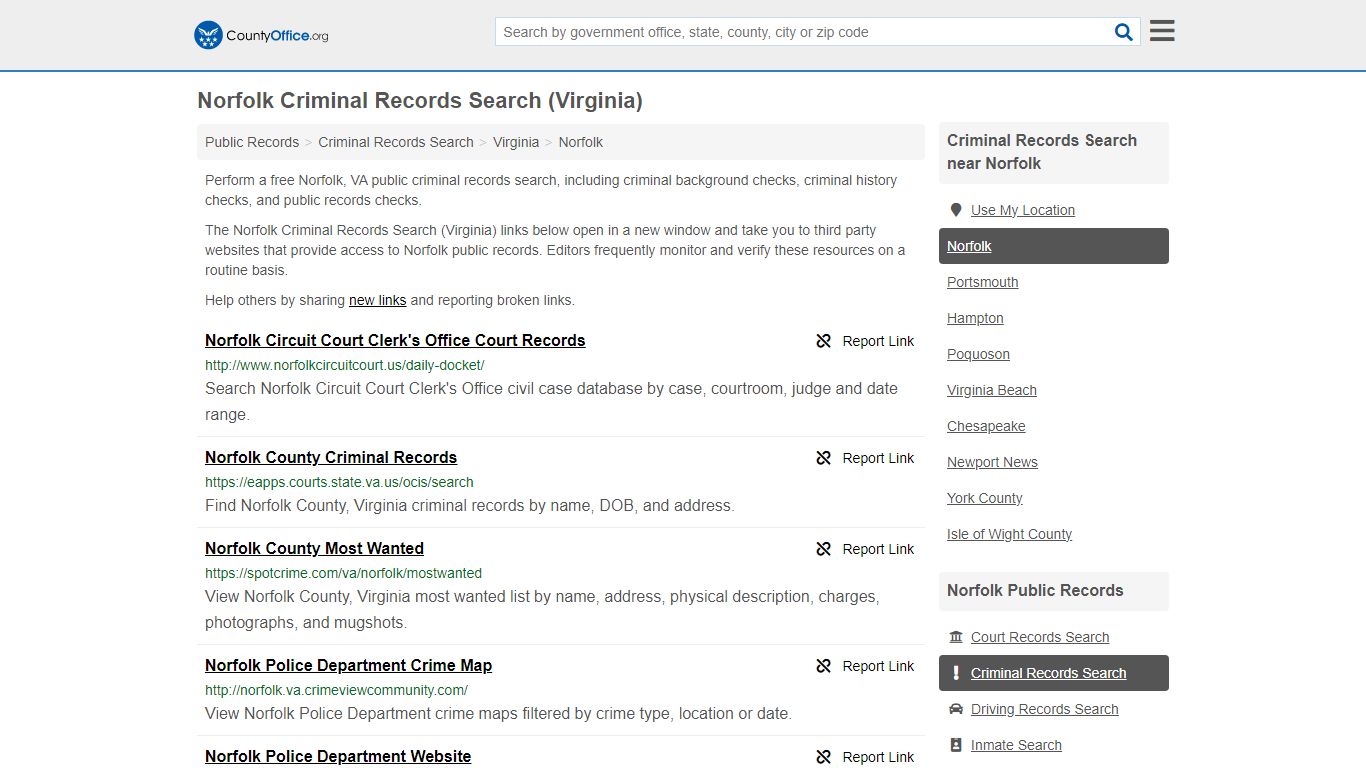The image size is (1366, 768).
Task: Open Norfolk Police Department Website link
Action: (338, 756)
